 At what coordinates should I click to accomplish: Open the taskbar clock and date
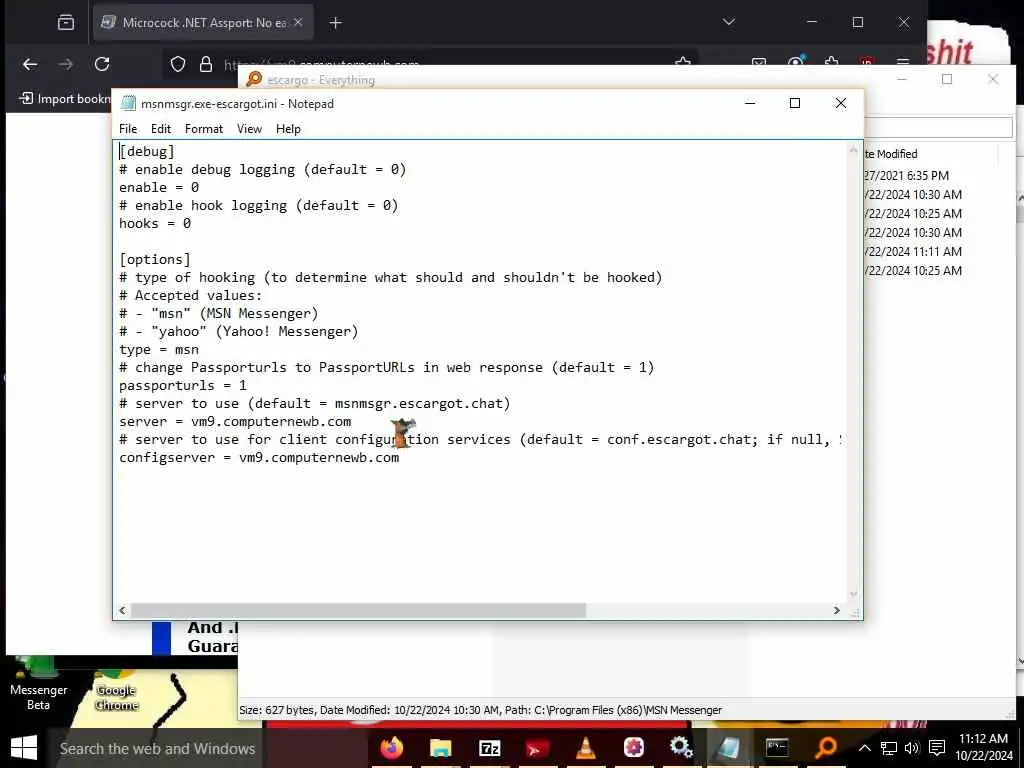(984, 747)
